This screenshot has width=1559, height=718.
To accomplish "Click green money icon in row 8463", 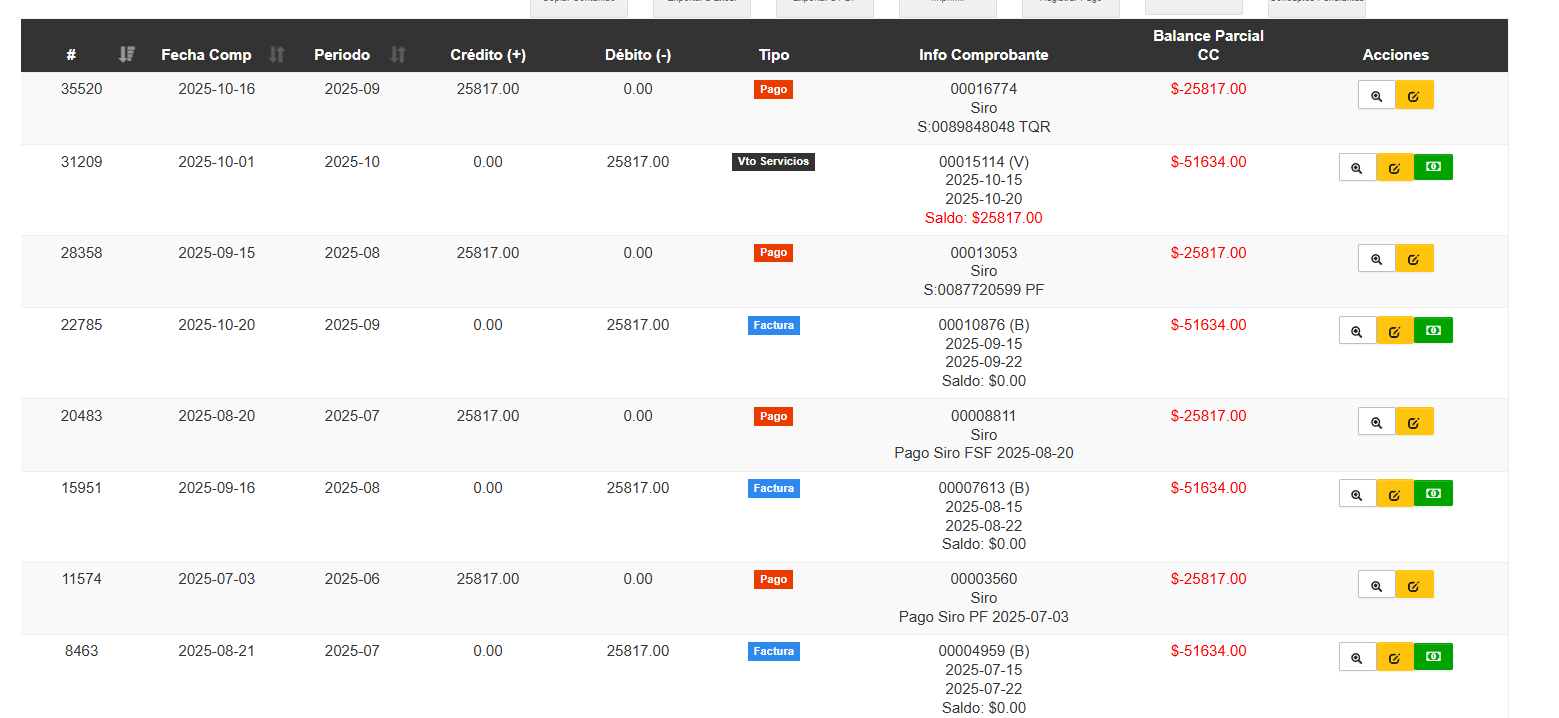I will click(x=1433, y=656).
